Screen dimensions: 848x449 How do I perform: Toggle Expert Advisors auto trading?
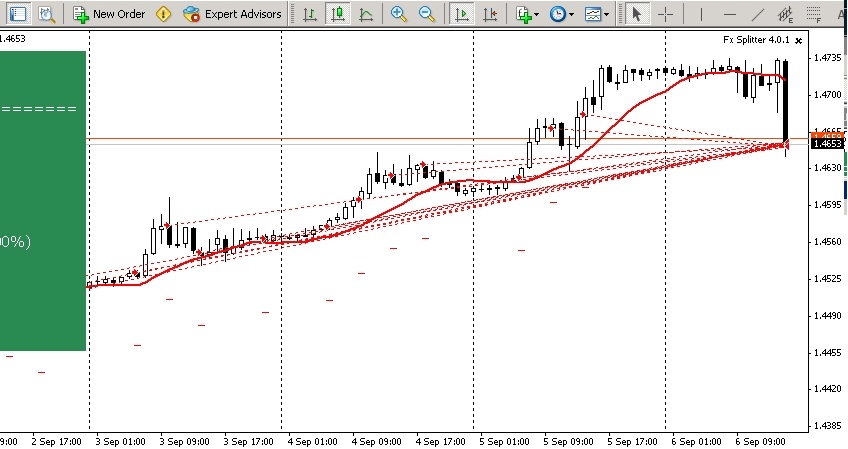click(233, 14)
